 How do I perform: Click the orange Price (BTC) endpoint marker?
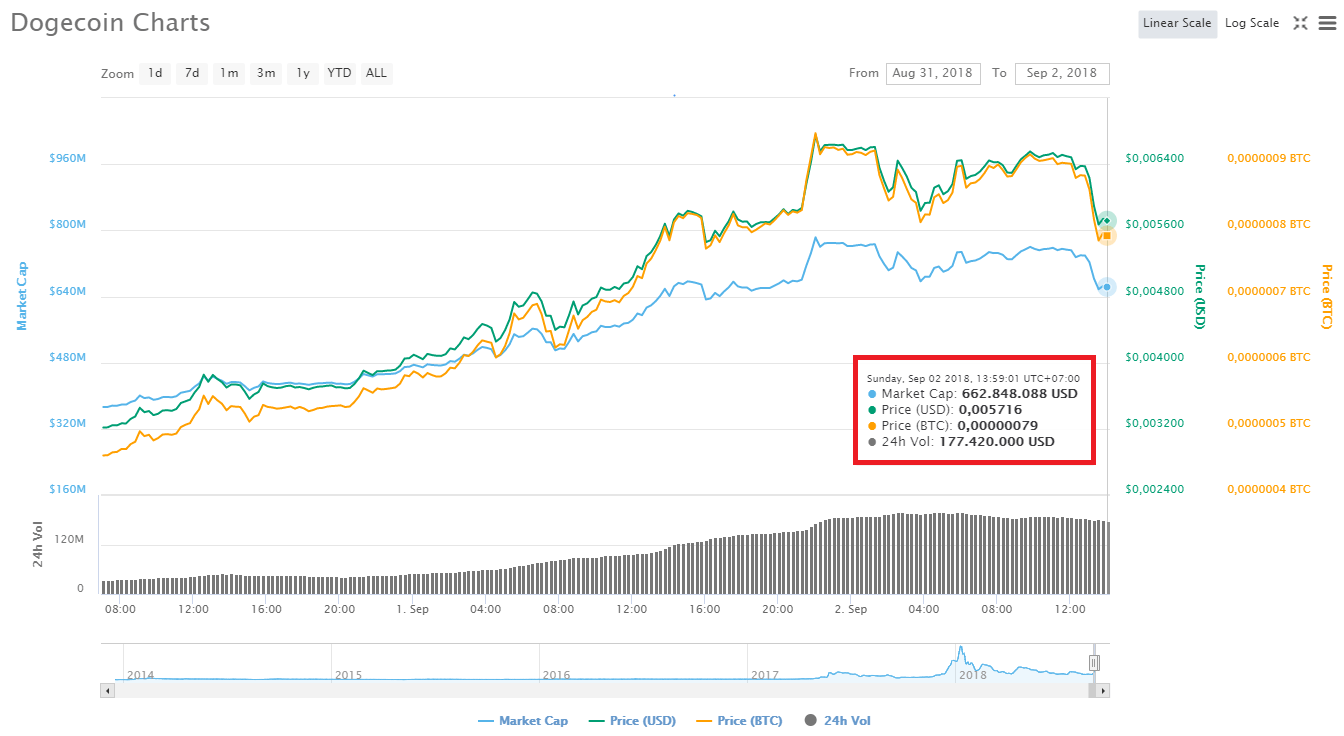point(1107,236)
